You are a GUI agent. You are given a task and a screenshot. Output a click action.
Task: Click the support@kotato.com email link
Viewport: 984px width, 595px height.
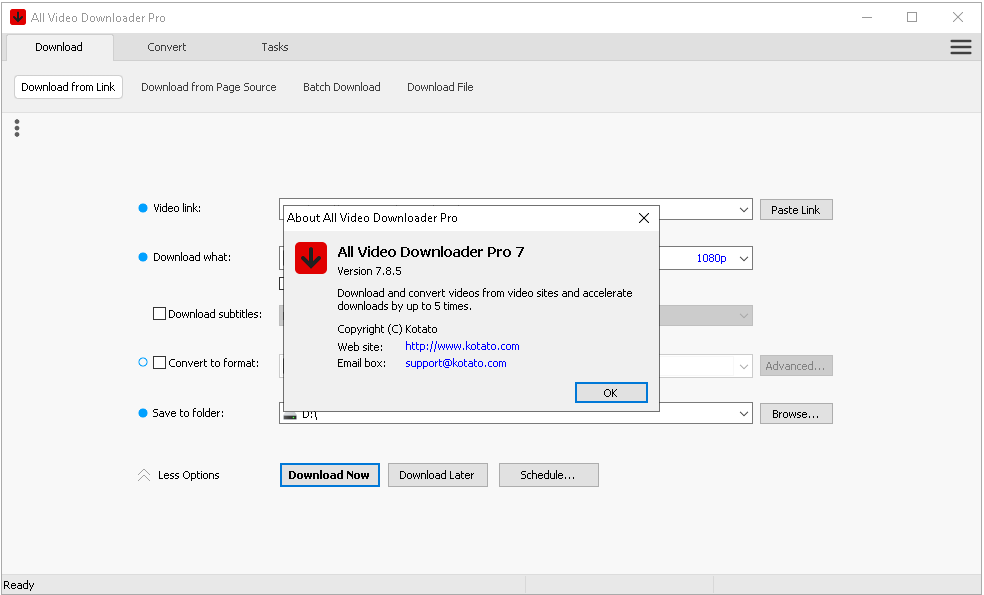coord(456,363)
